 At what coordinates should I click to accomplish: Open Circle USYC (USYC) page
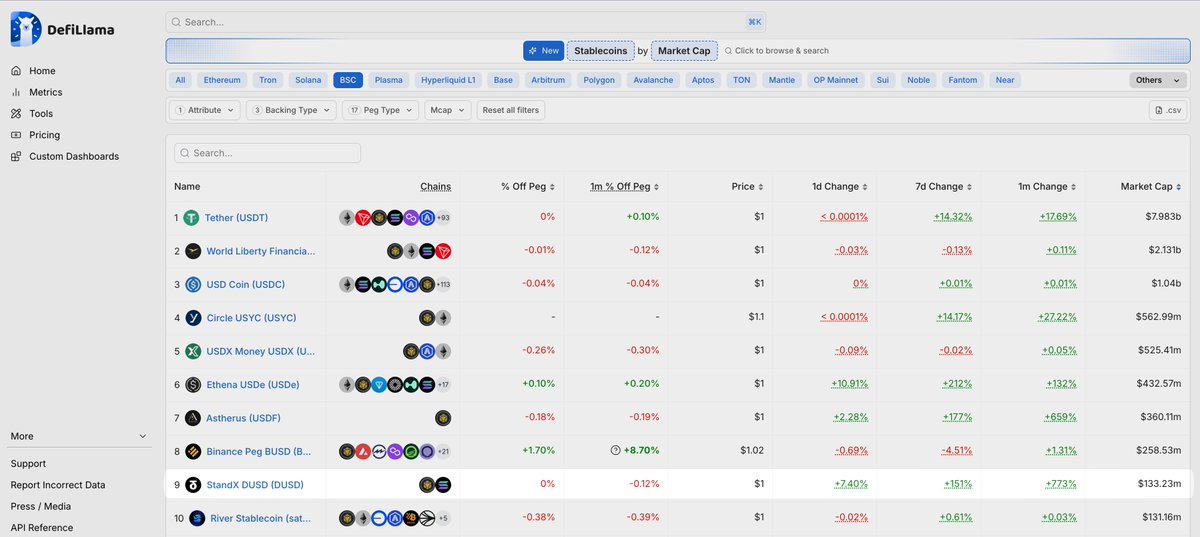click(251, 318)
